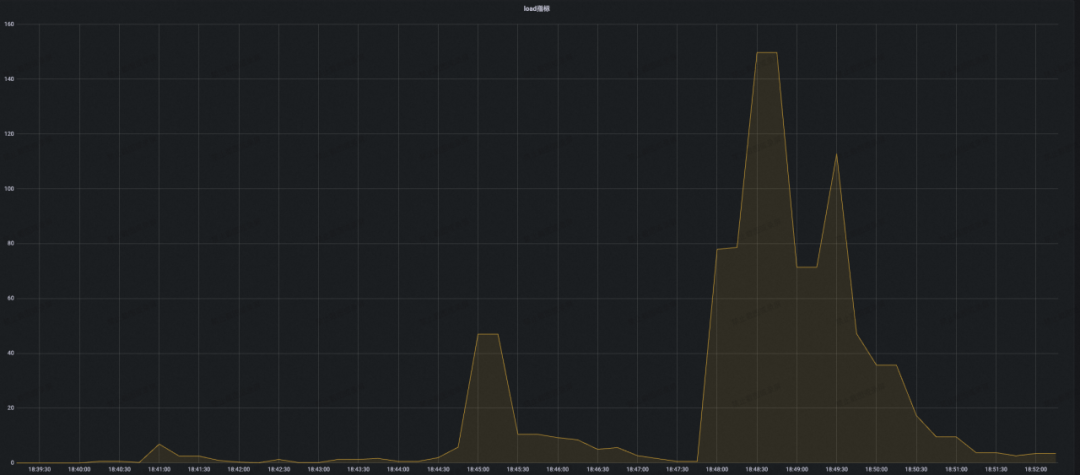This screenshot has width=1080, height=475.
Task: Click the 150 load peak plateau
Action: click(767, 52)
